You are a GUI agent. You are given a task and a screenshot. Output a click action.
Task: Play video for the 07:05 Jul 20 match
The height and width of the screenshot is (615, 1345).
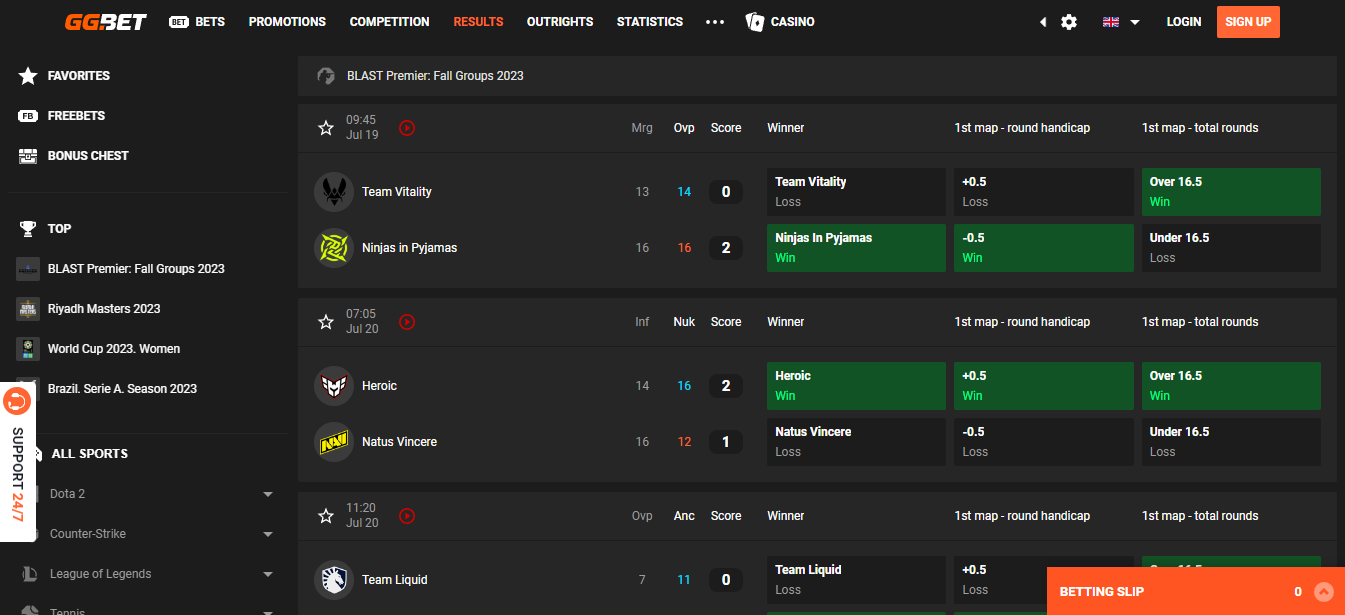coord(407,322)
